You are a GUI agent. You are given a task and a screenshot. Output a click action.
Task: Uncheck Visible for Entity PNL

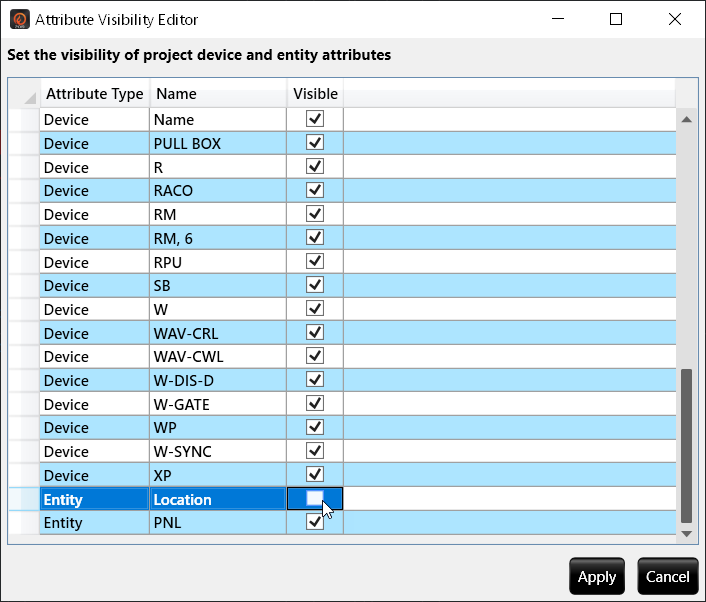(315, 522)
